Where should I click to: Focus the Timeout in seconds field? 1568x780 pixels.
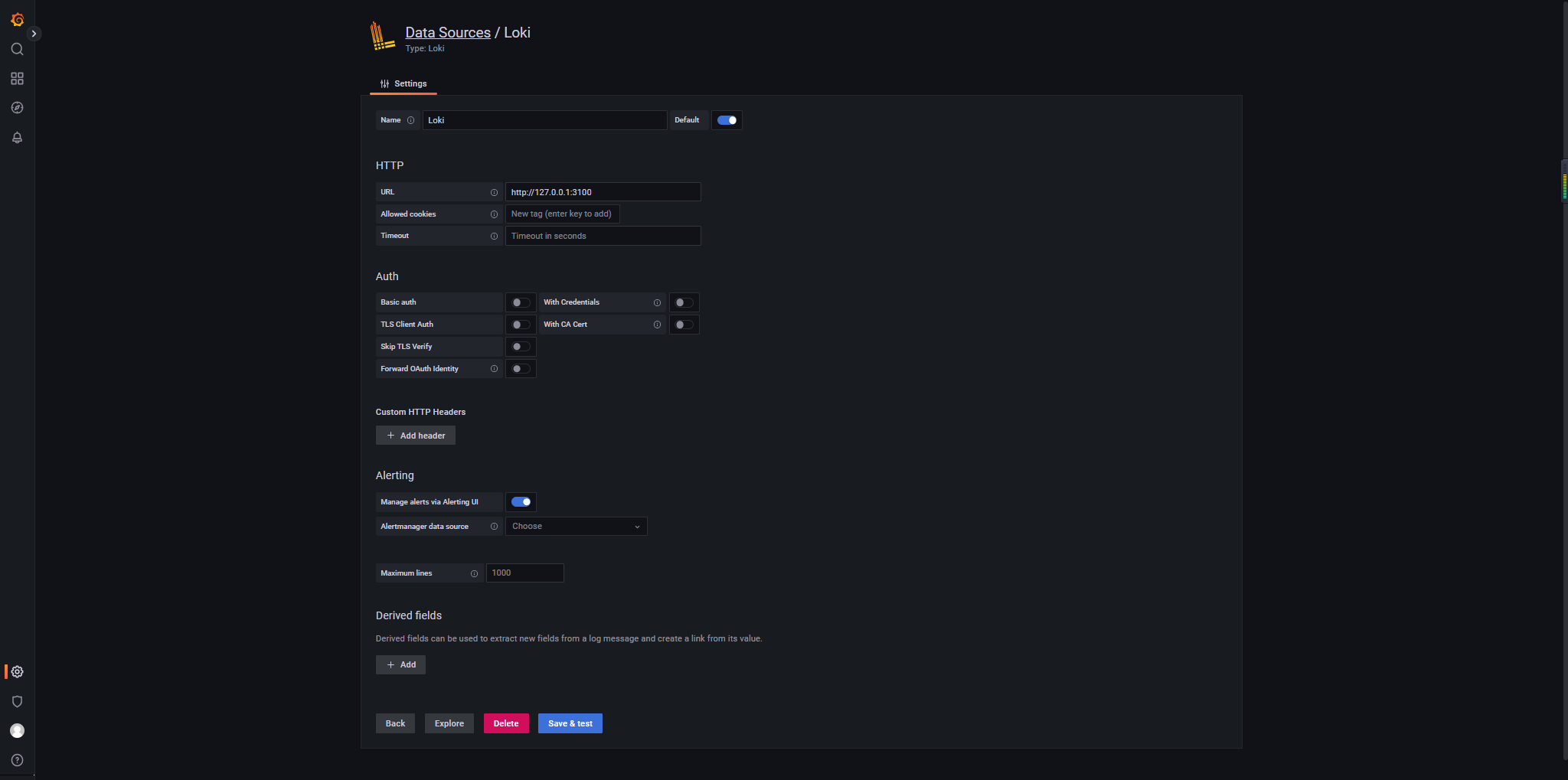(603, 236)
